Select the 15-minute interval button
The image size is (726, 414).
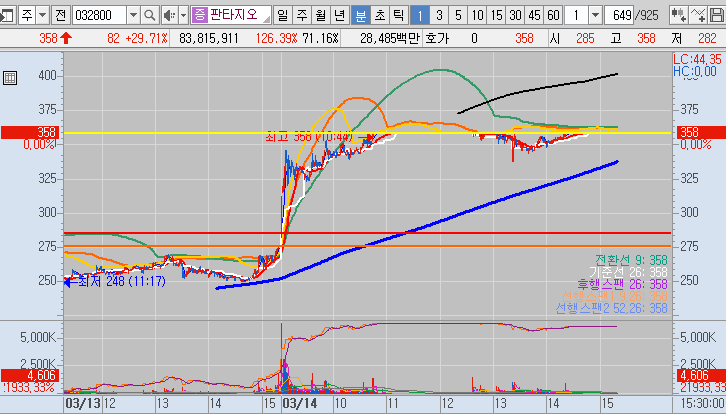pyautogui.click(x=496, y=16)
